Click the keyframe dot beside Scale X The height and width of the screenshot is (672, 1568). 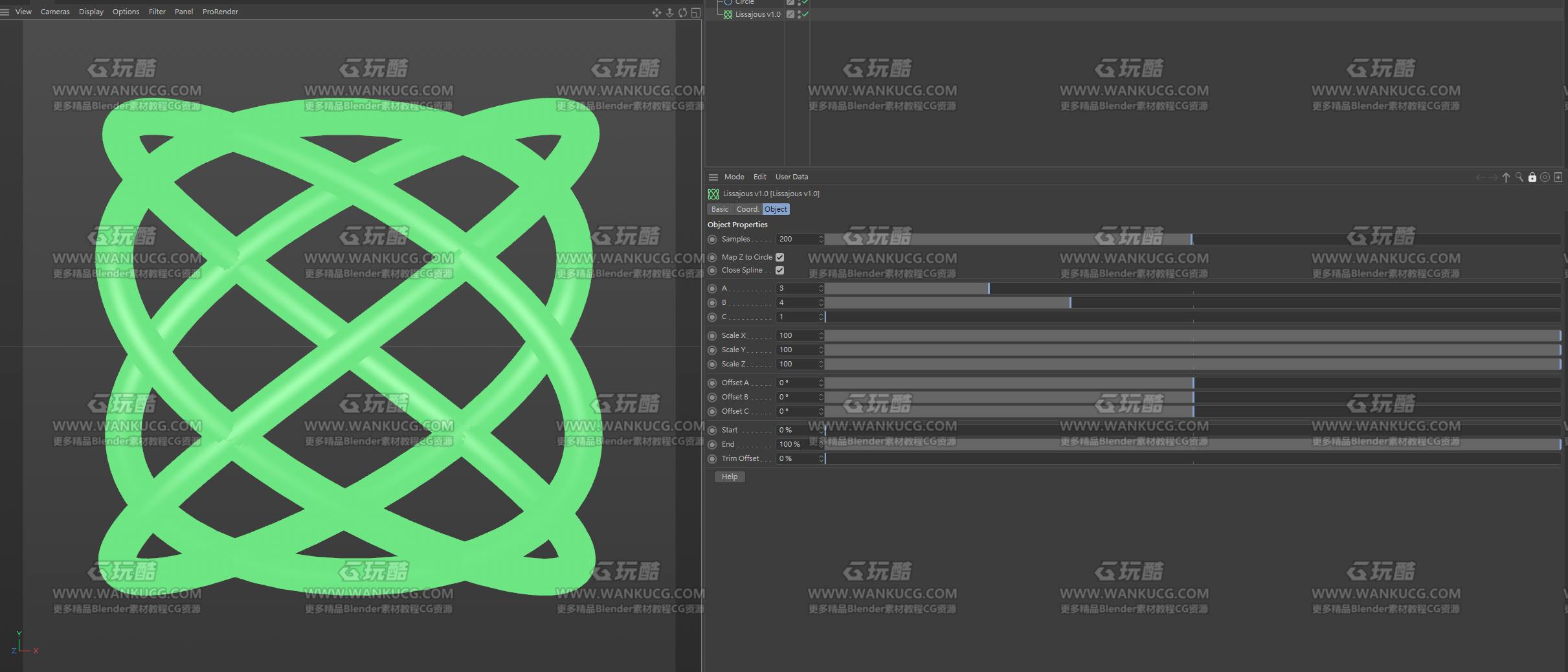click(x=712, y=336)
